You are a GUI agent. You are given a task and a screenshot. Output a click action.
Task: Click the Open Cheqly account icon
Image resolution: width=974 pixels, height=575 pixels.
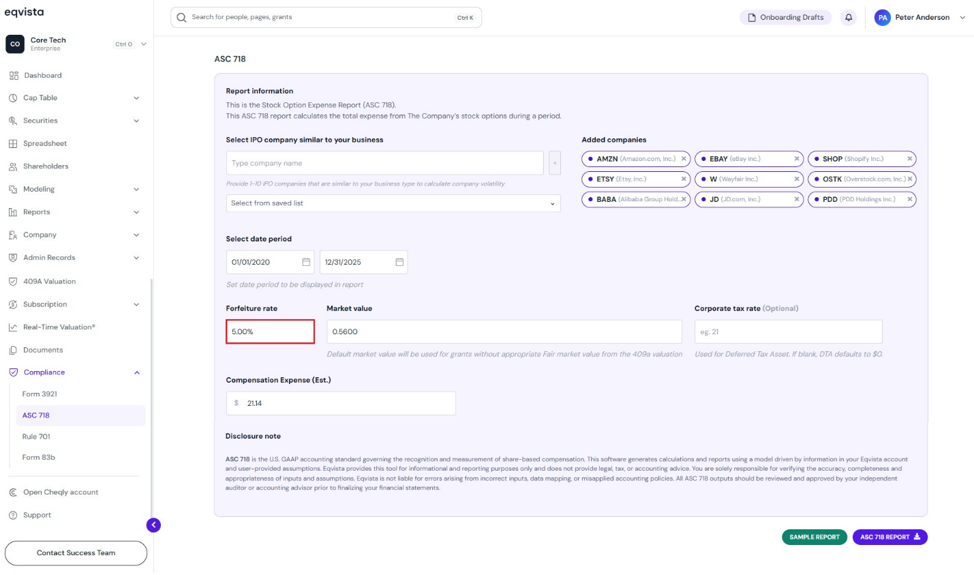pyautogui.click(x=13, y=492)
